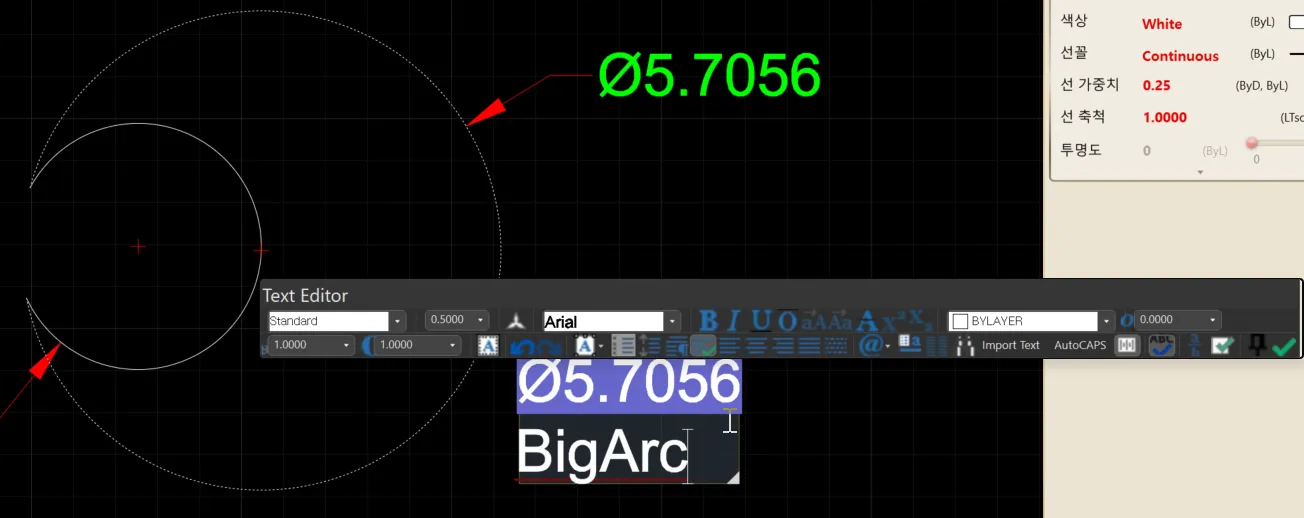Click the transparency slider handle
Viewport: 1304px width, 518px height.
coord(1252,143)
